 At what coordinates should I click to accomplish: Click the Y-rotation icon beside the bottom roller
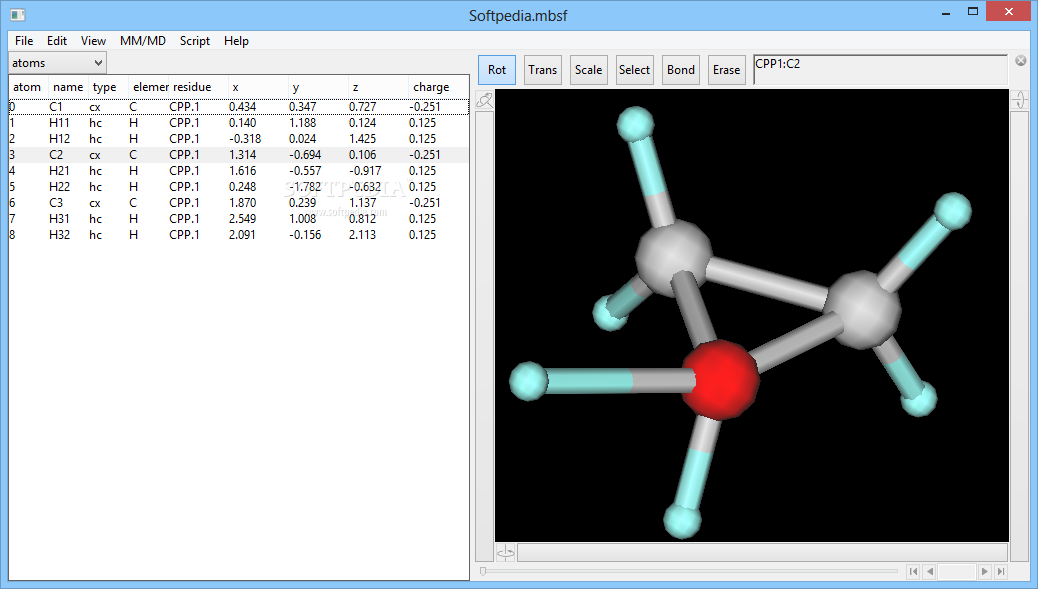pyautogui.click(x=506, y=553)
